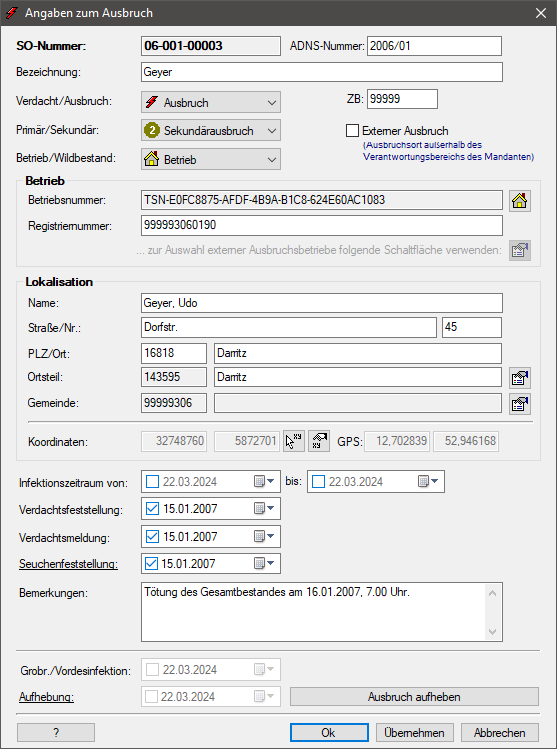Viewport: 557px width, 749px height.
Task: Open external outbreak farm selection icon
Action: pos(520,250)
